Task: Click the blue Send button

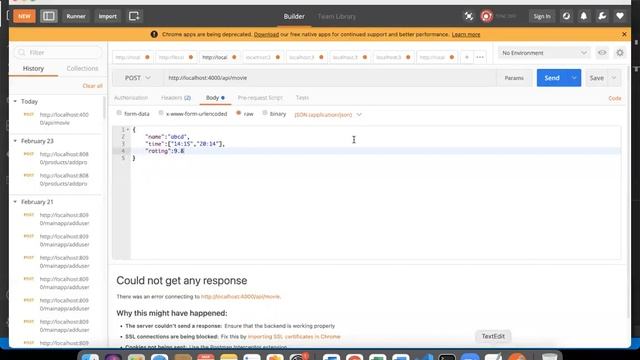Action: pos(552,78)
